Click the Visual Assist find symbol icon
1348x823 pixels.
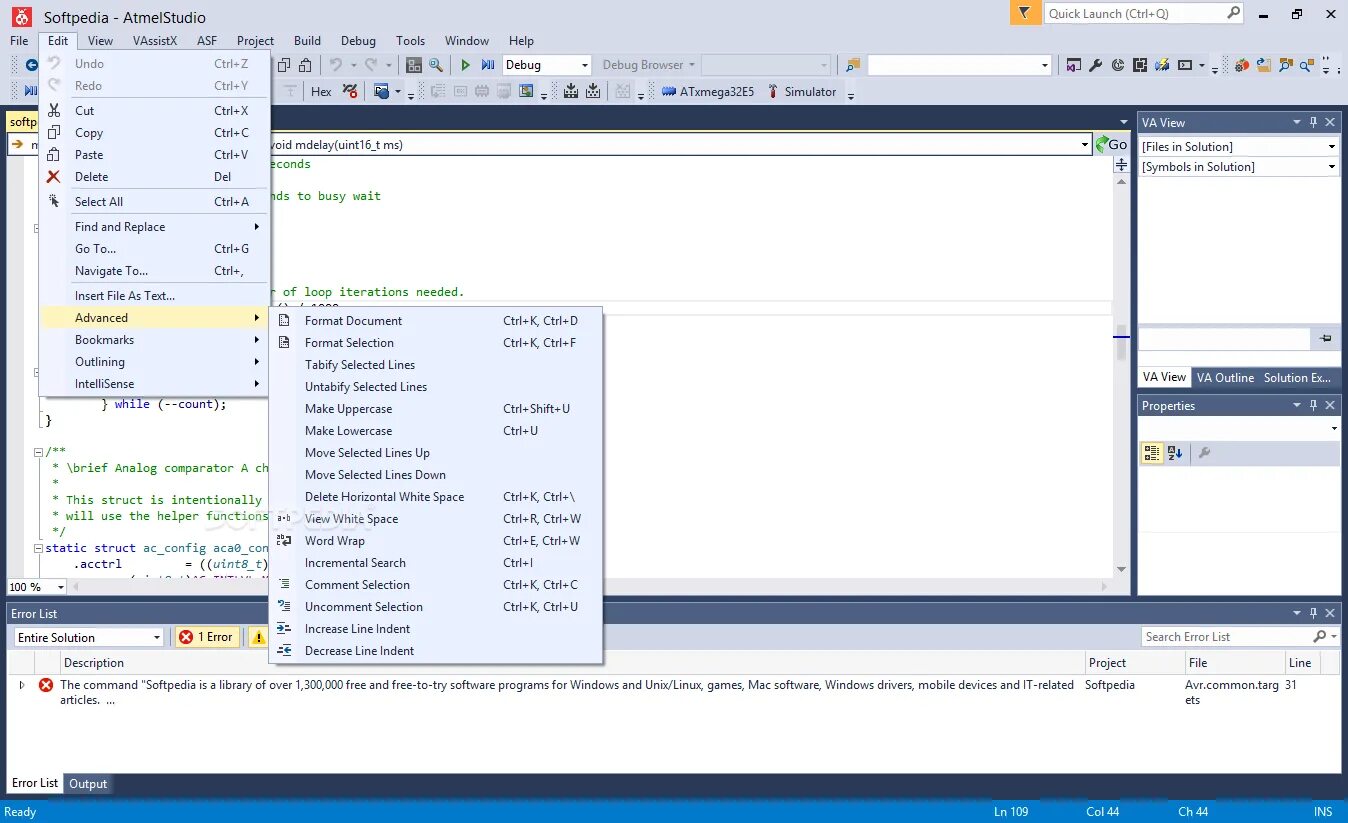tap(1285, 65)
